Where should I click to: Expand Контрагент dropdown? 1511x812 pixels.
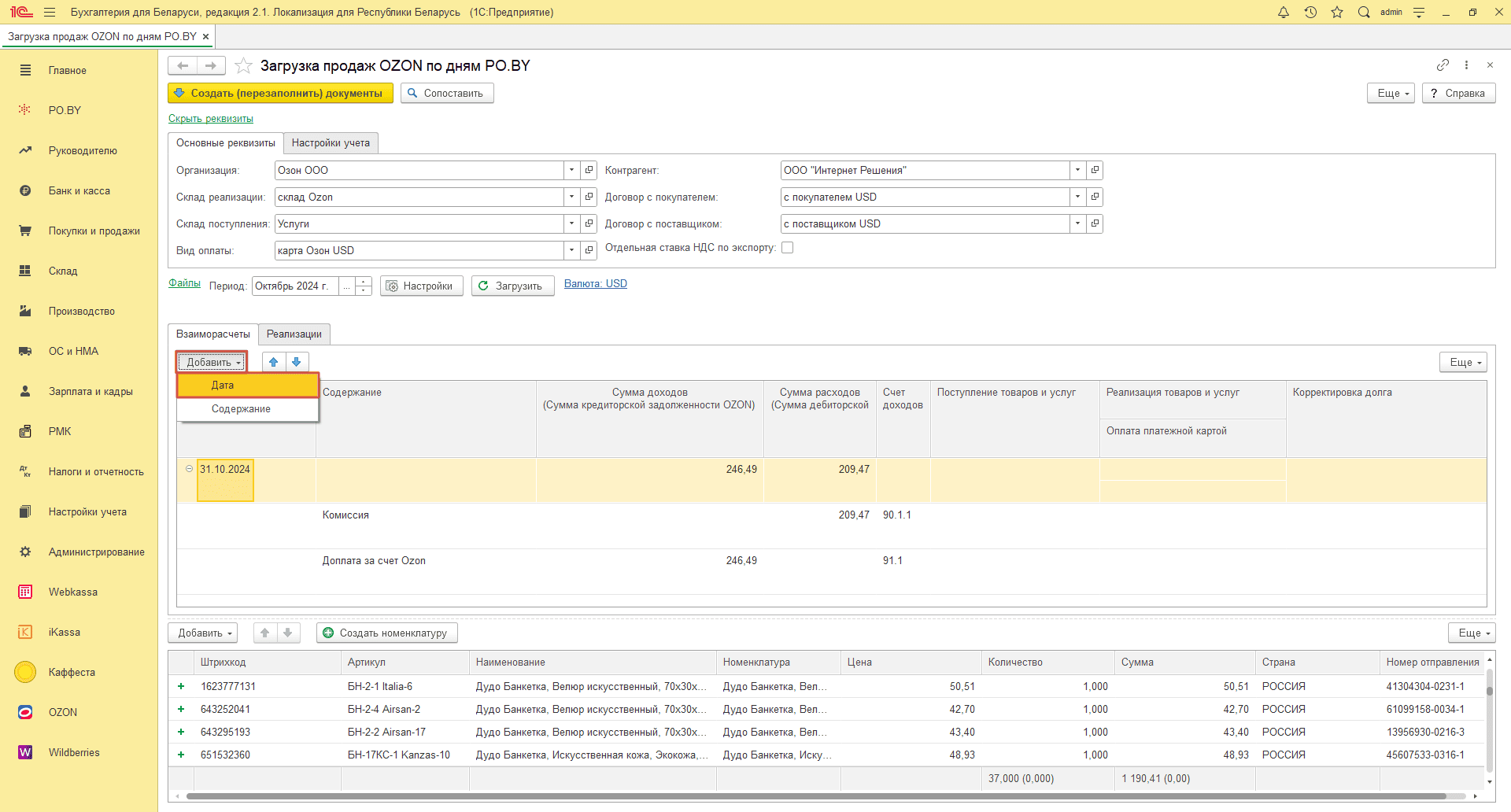pyautogui.click(x=1077, y=170)
